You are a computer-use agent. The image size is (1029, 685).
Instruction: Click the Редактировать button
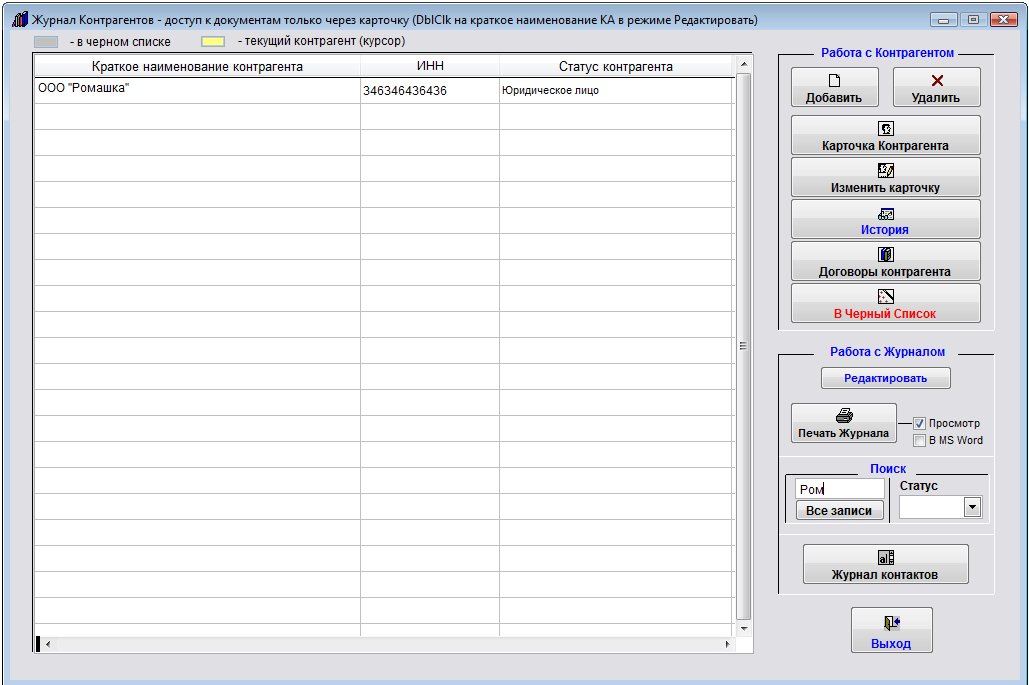(885, 379)
